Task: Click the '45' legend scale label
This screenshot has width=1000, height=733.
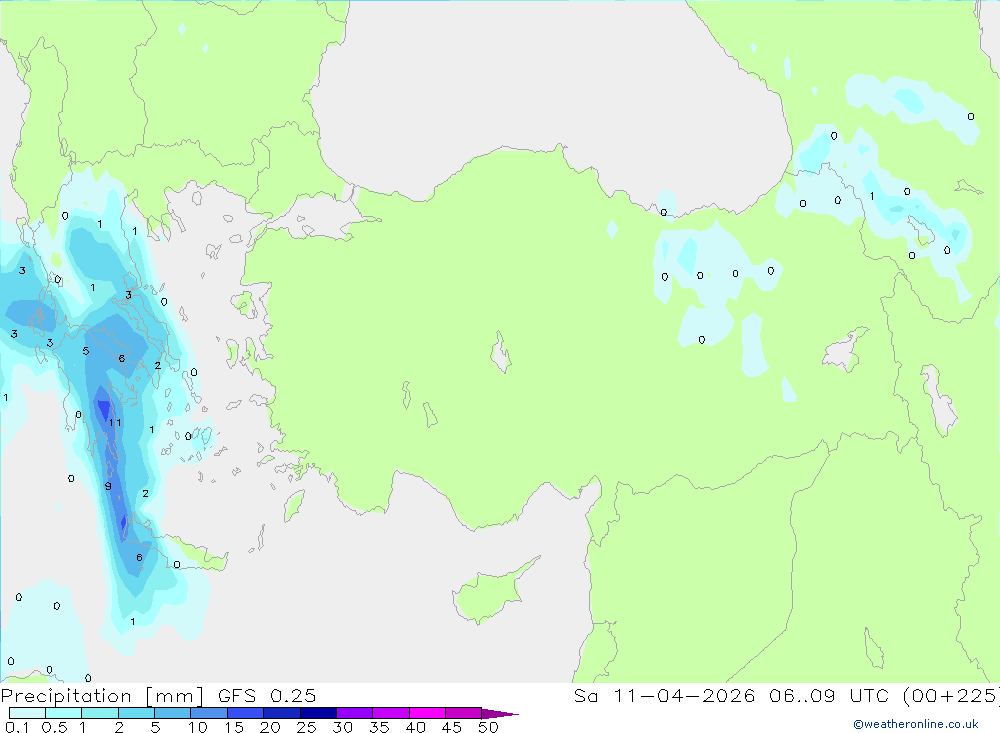Action: coord(452,727)
